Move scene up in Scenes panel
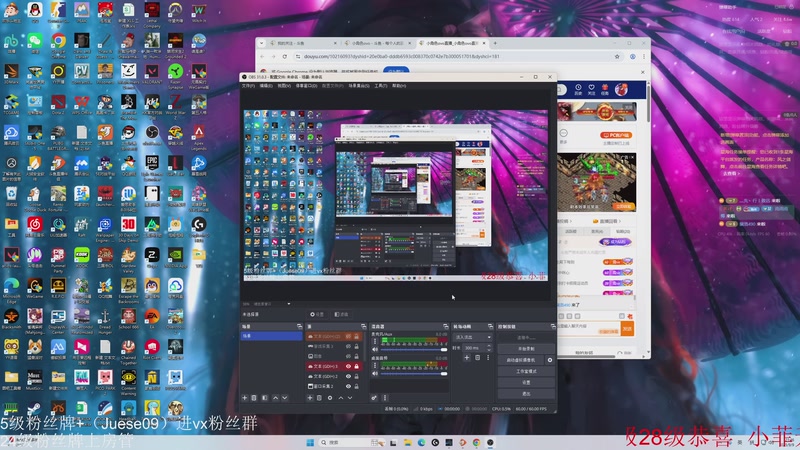The height and width of the screenshot is (450, 800). [x=276, y=398]
